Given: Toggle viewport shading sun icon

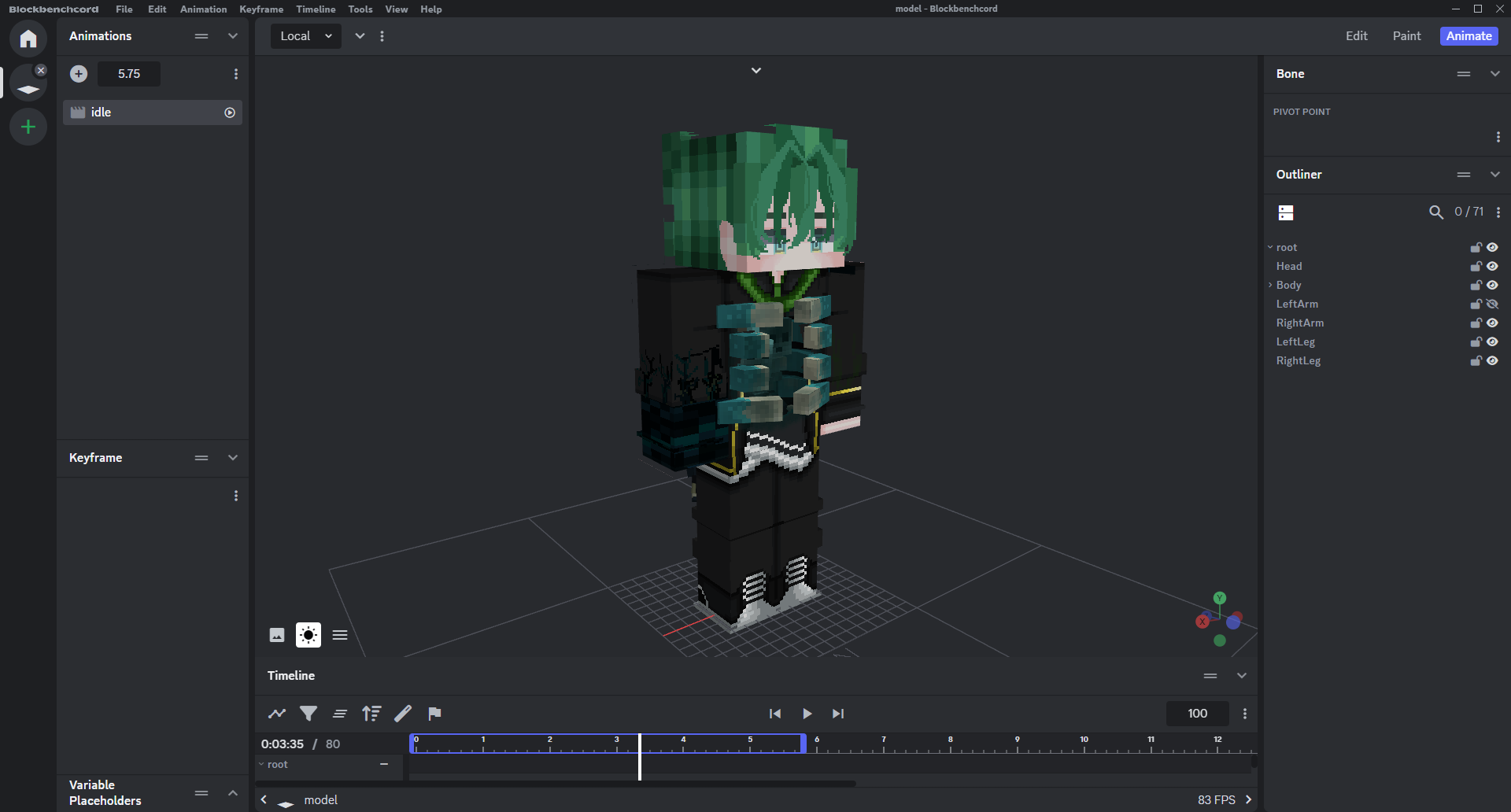Looking at the screenshot, I should click(x=308, y=635).
